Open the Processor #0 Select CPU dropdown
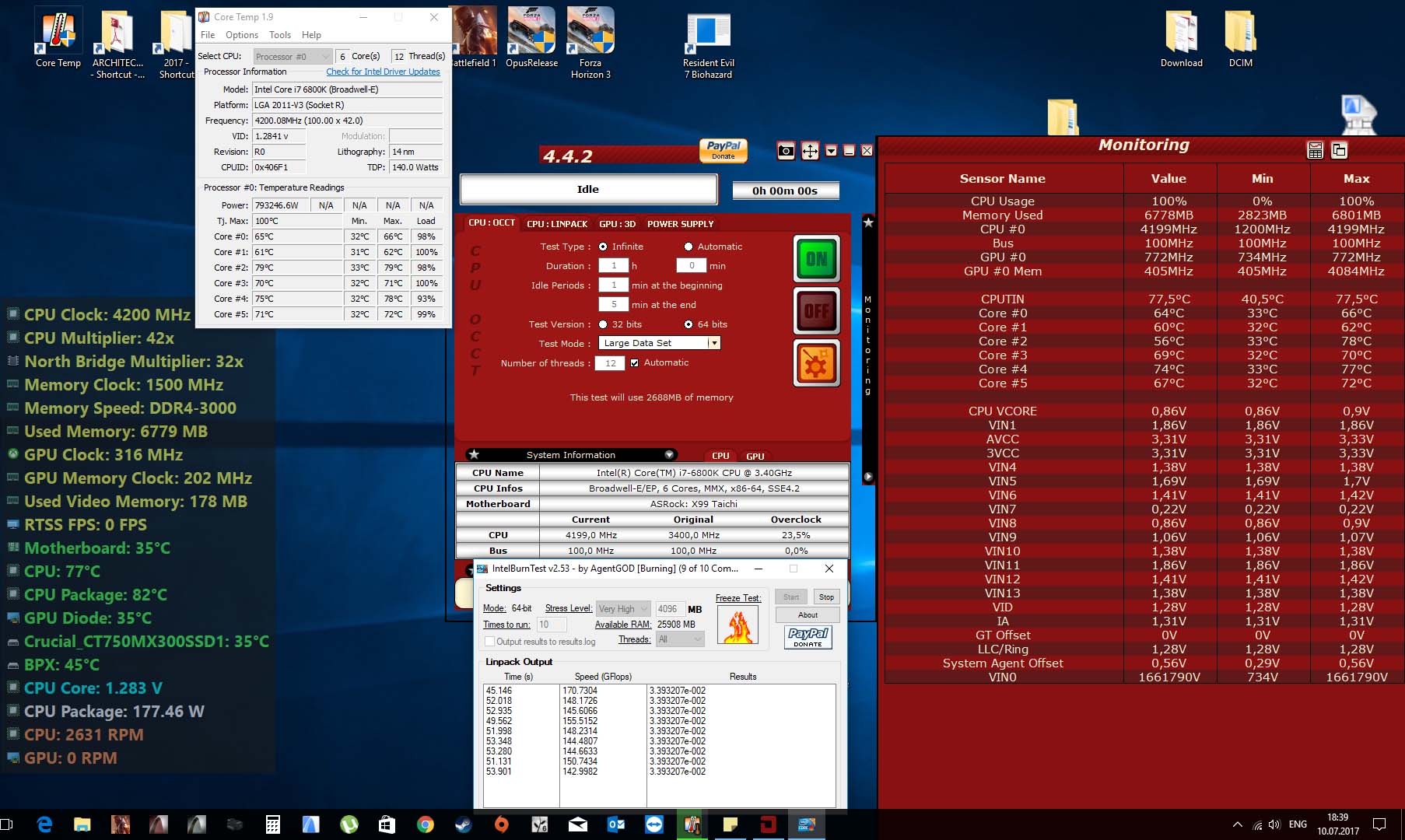The height and width of the screenshot is (840, 1405). 293,56
